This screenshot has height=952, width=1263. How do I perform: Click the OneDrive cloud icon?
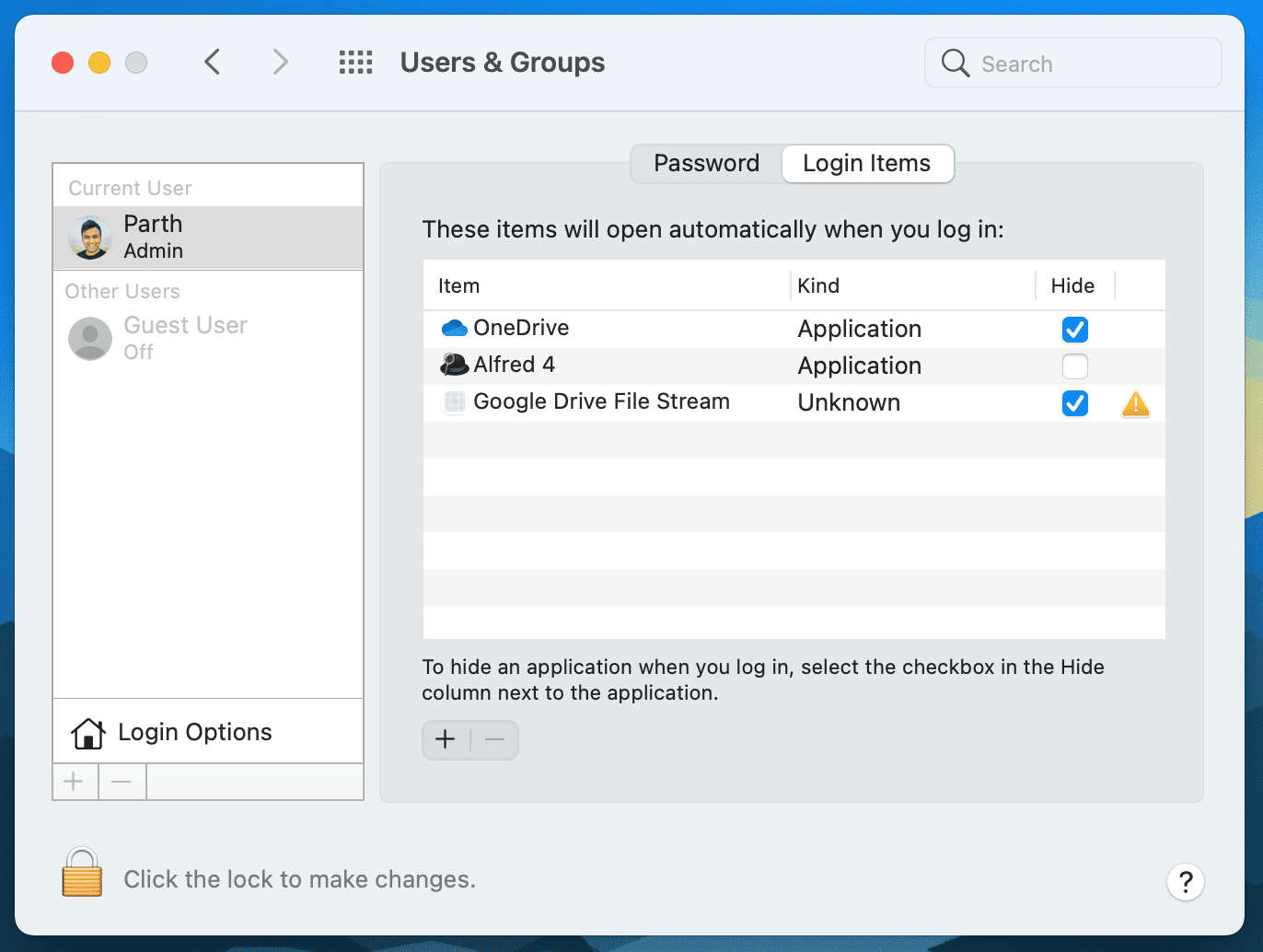(455, 328)
